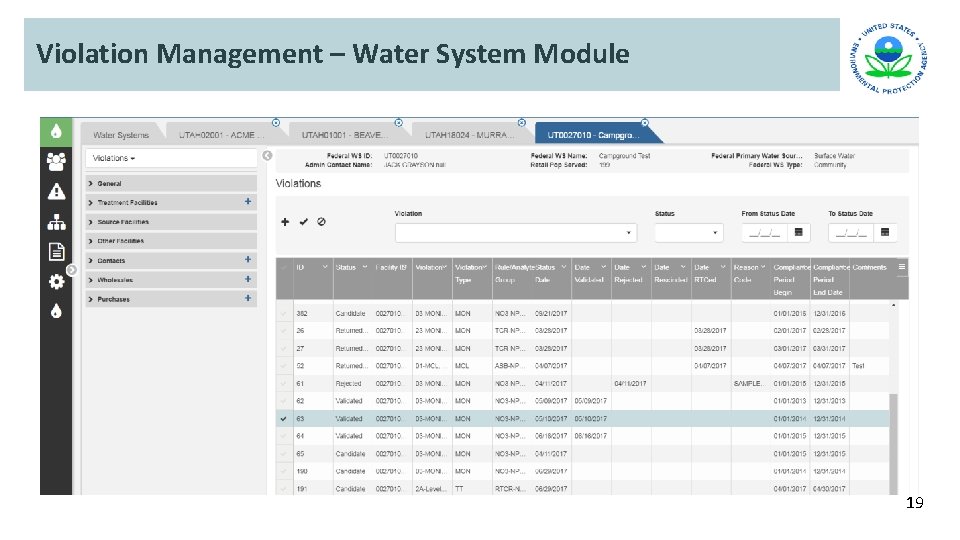Open the grid column menu icon
This screenshot has height=540, width=960.
(x=902, y=267)
